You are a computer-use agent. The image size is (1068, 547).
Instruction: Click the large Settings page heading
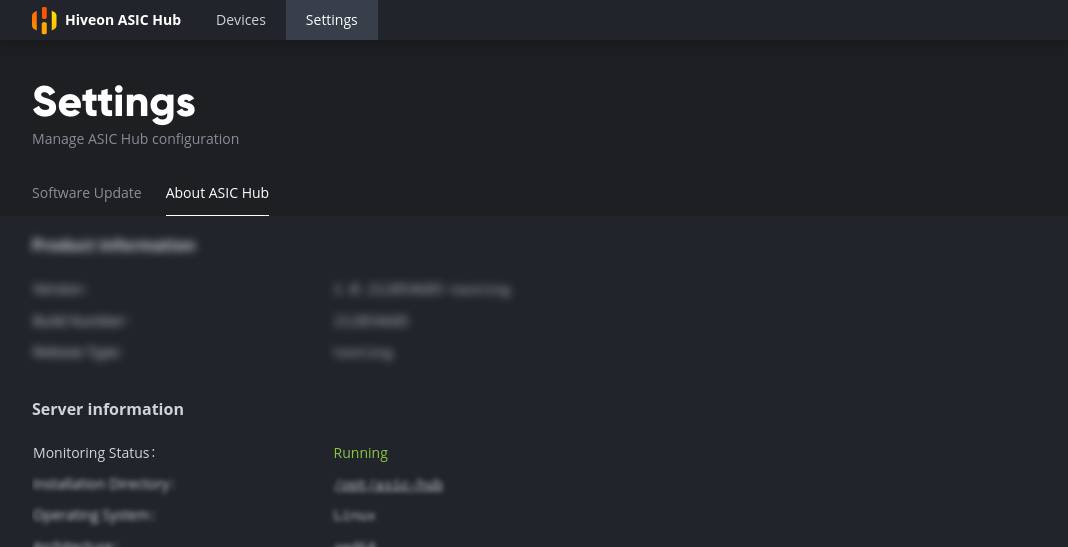click(114, 102)
